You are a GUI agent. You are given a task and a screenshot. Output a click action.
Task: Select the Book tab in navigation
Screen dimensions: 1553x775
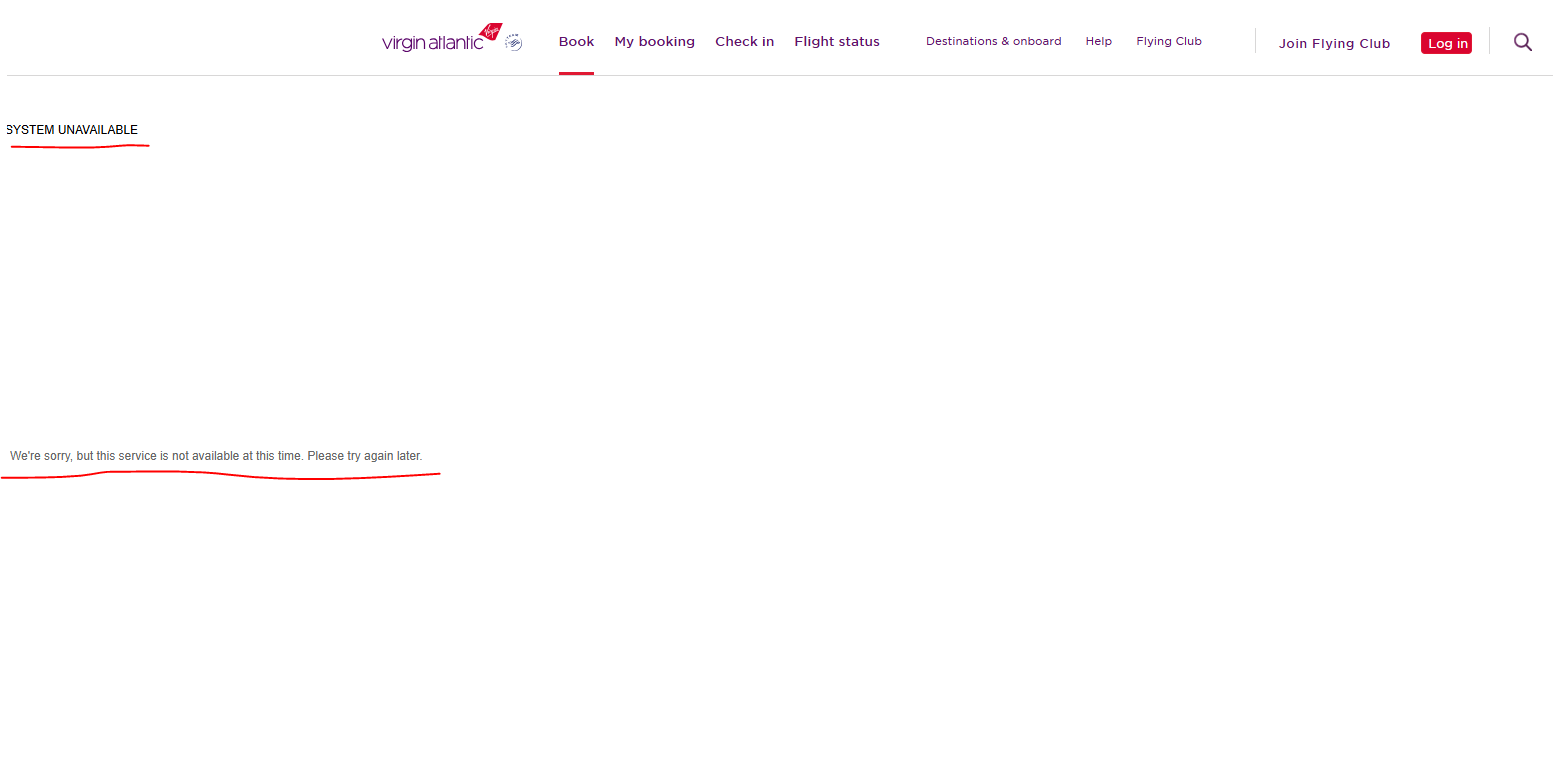(x=576, y=41)
